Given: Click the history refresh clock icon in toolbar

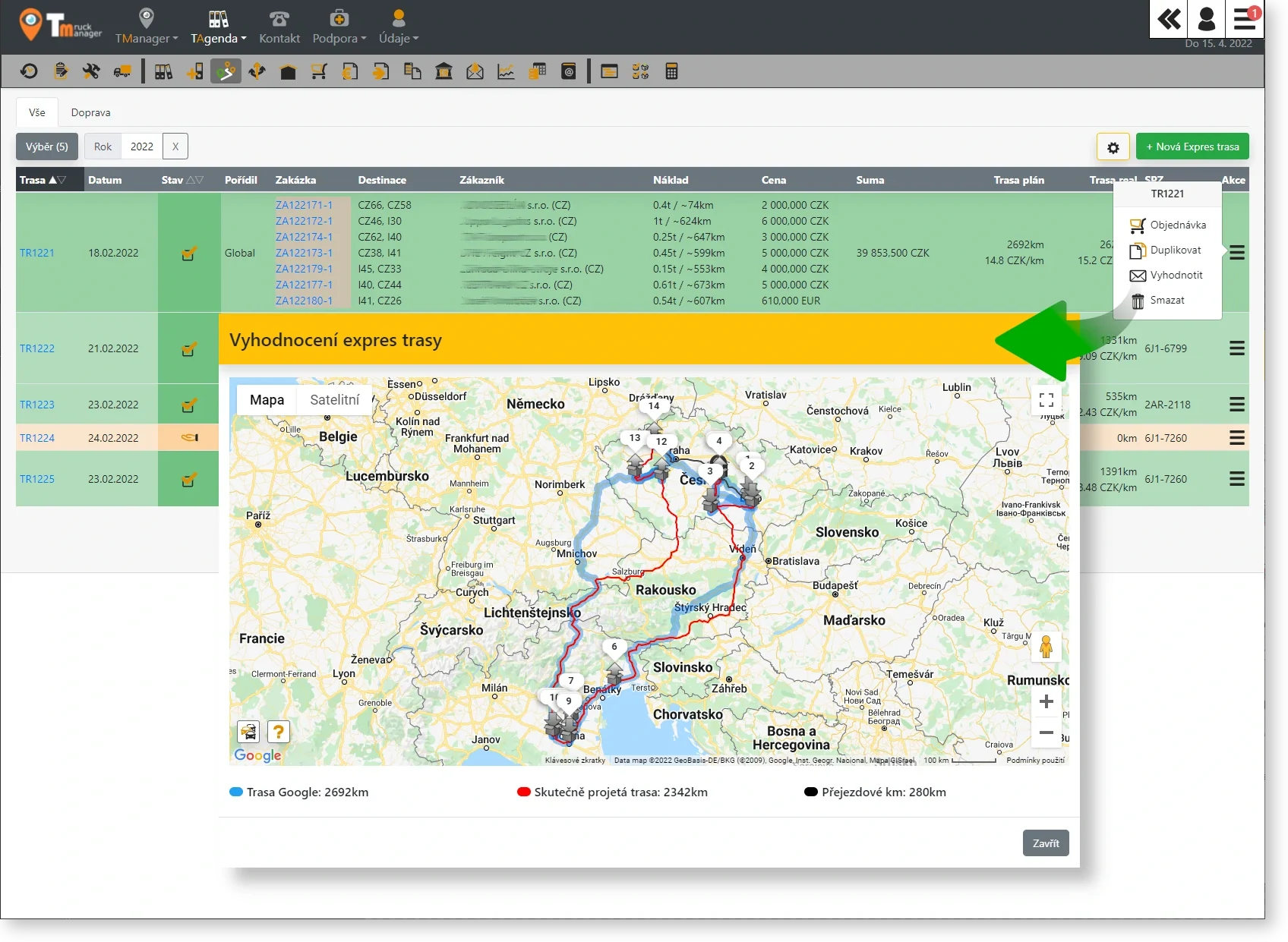Looking at the screenshot, I should coord(29,71).
